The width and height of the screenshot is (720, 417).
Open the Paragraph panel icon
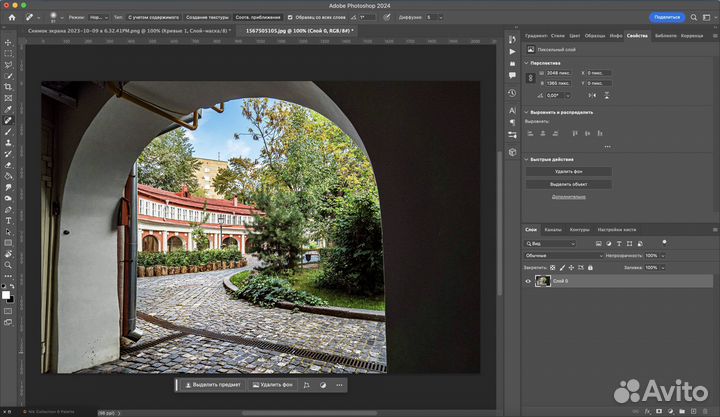(512, 122)
